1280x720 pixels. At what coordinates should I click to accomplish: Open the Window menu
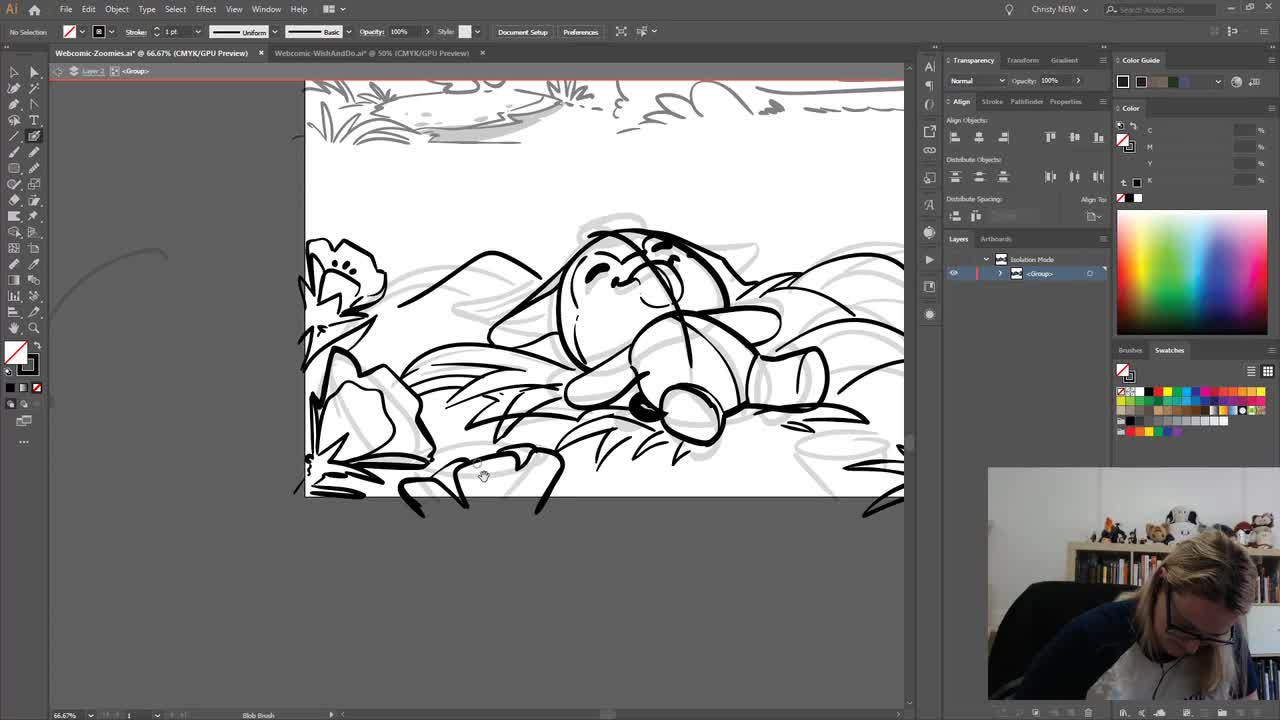click(x=266, y=9)
